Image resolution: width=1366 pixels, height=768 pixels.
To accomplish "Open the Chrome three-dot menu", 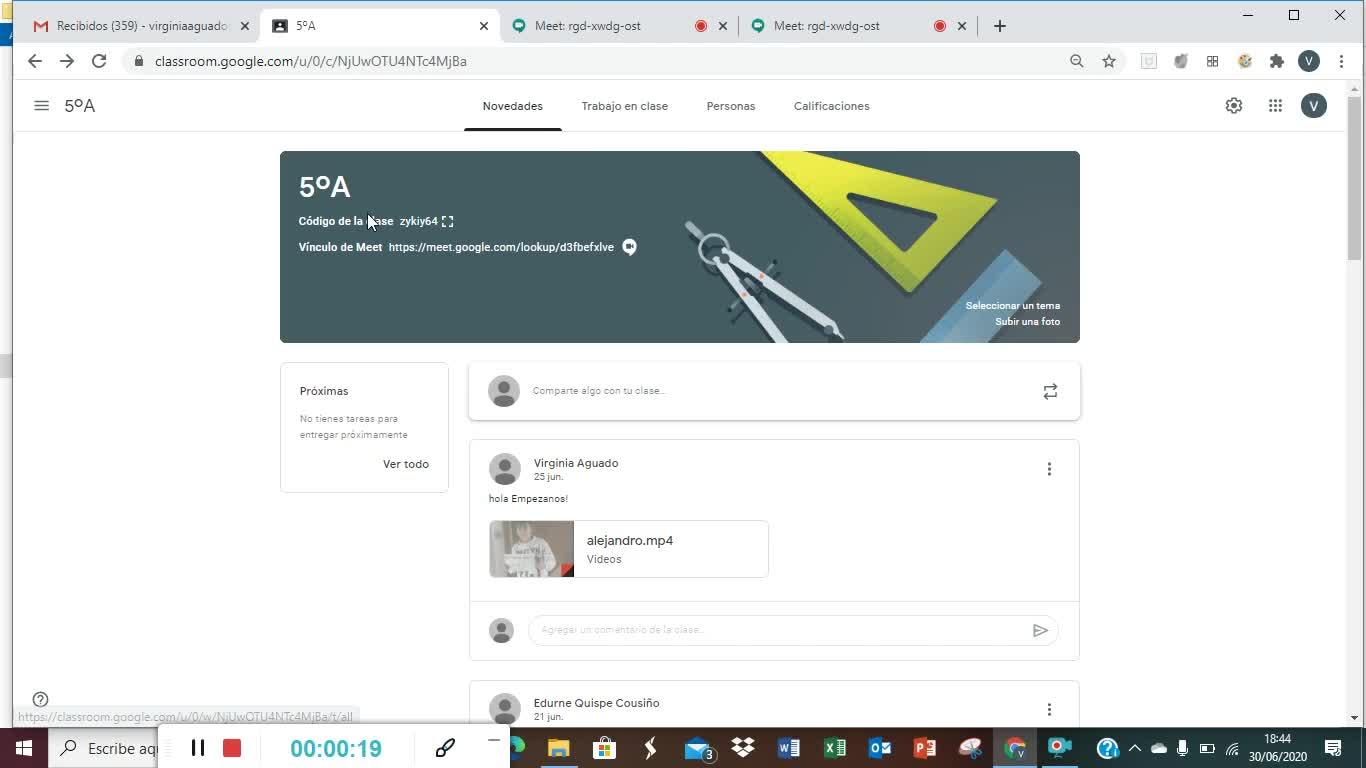I will click(x=1341, y=61).
